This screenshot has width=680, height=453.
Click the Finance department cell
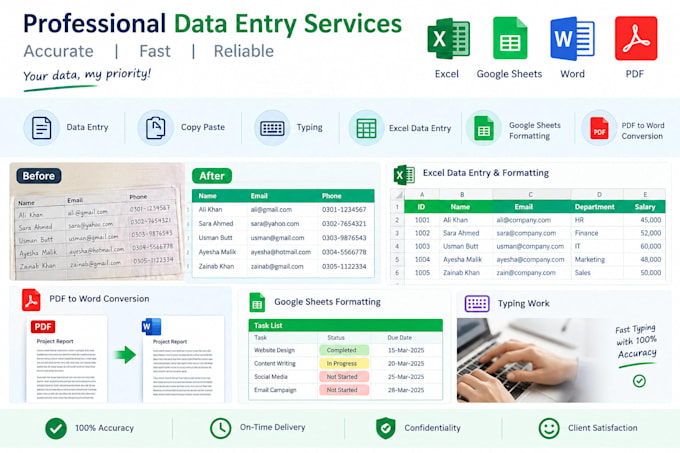click(x=597, y=233)
